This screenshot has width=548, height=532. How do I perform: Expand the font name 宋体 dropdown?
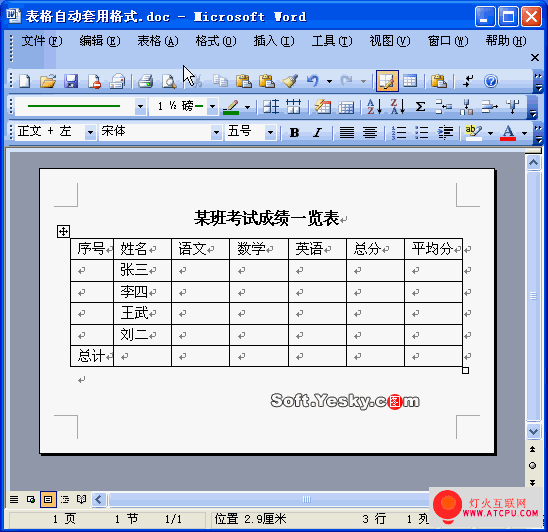tap(216, 132)
